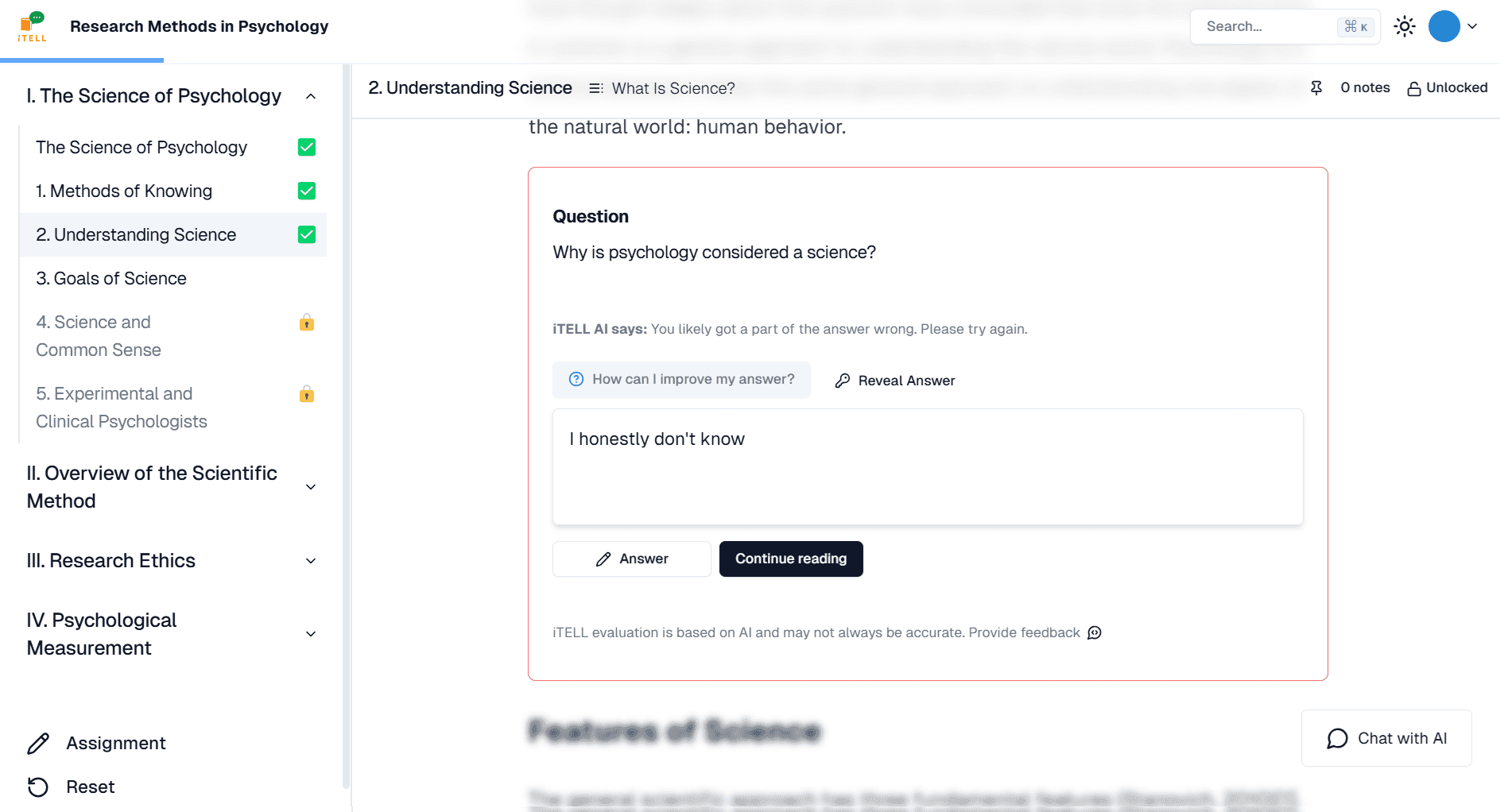1500x812 pixels.
Task: Toggle the Methods of Knowing checkbox
Action: click(307, 191)
